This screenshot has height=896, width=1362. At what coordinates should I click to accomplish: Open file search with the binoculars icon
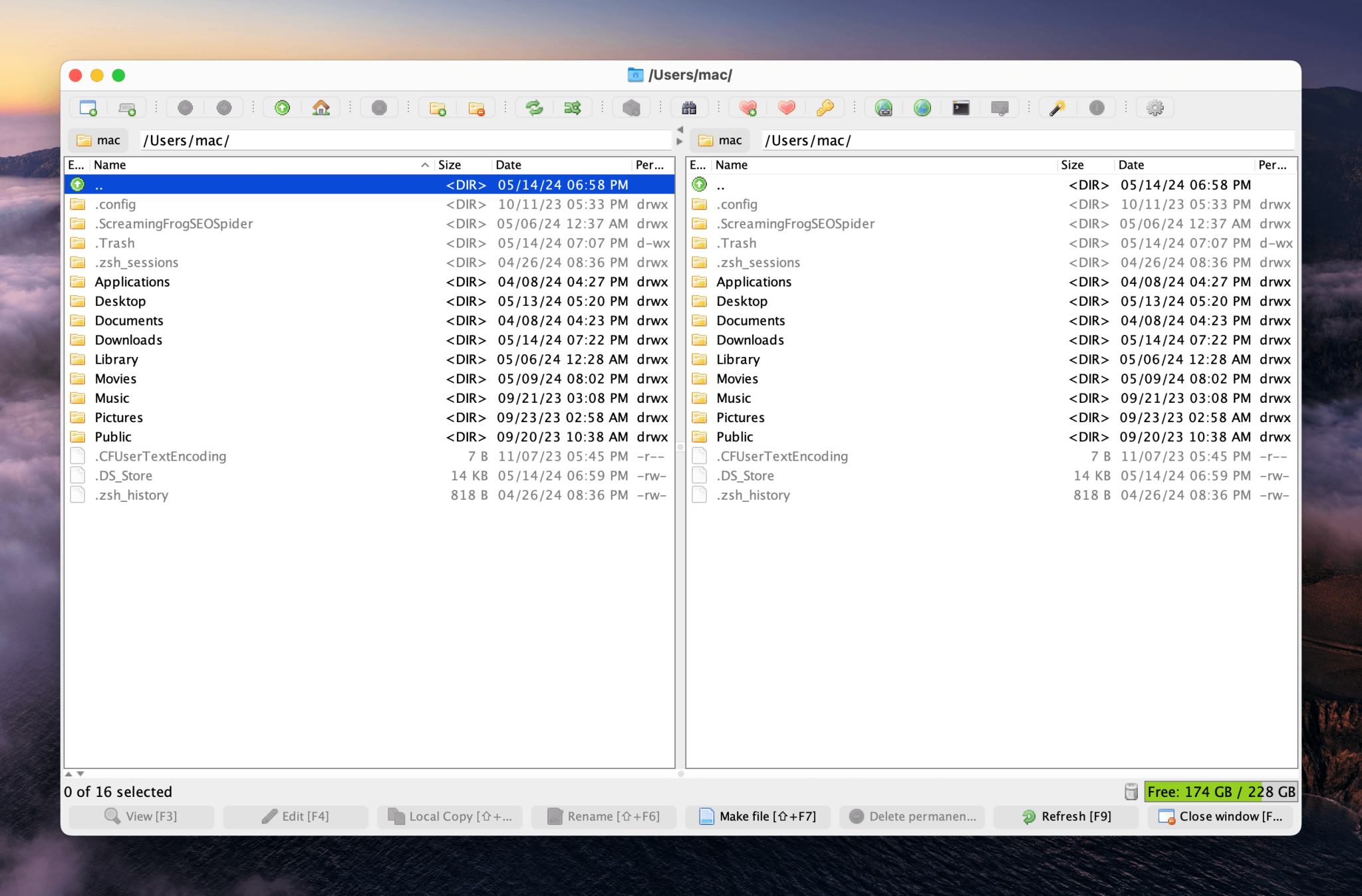(689, 107)
